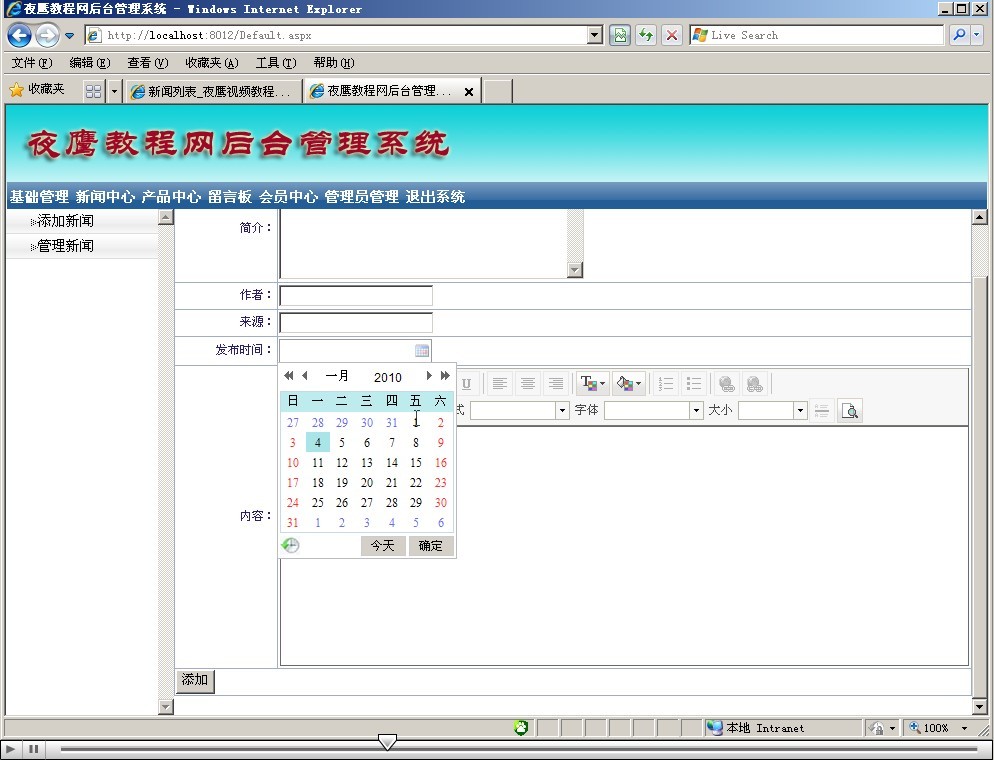Open the browser address bar dropdown
This screenshot has width=994, height=760.
(x=595, y=35)
